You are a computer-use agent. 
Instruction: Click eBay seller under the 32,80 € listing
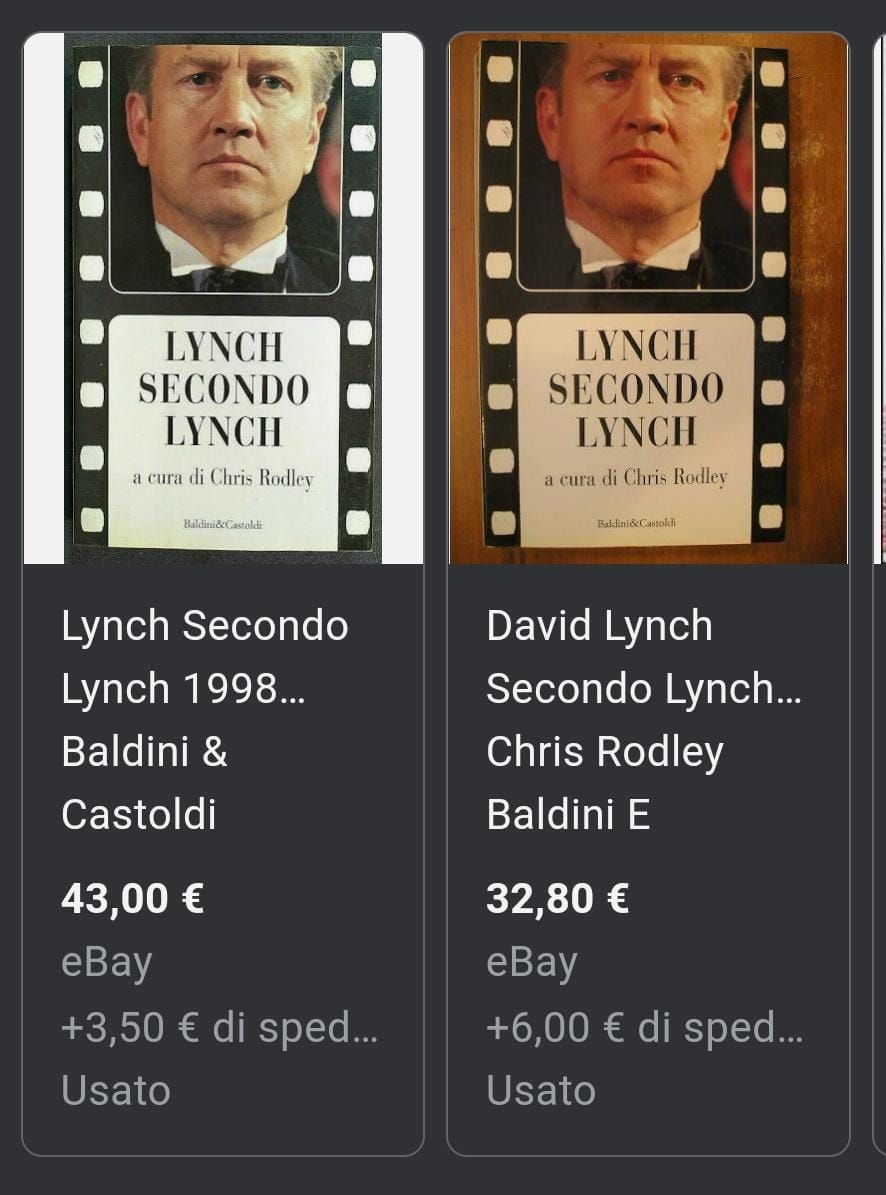[x=532, y=963]
